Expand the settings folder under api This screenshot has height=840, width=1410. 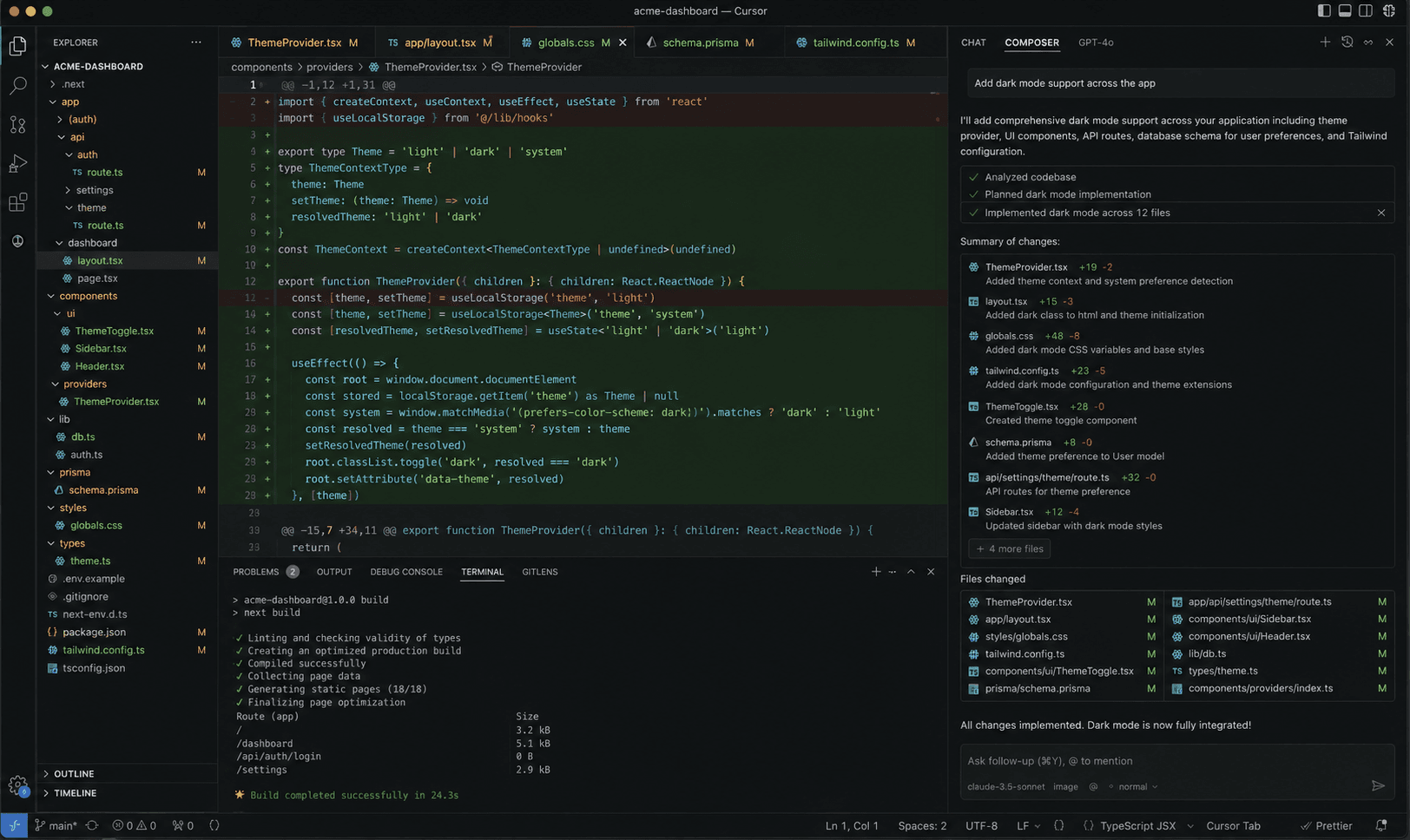click(94, 190)
